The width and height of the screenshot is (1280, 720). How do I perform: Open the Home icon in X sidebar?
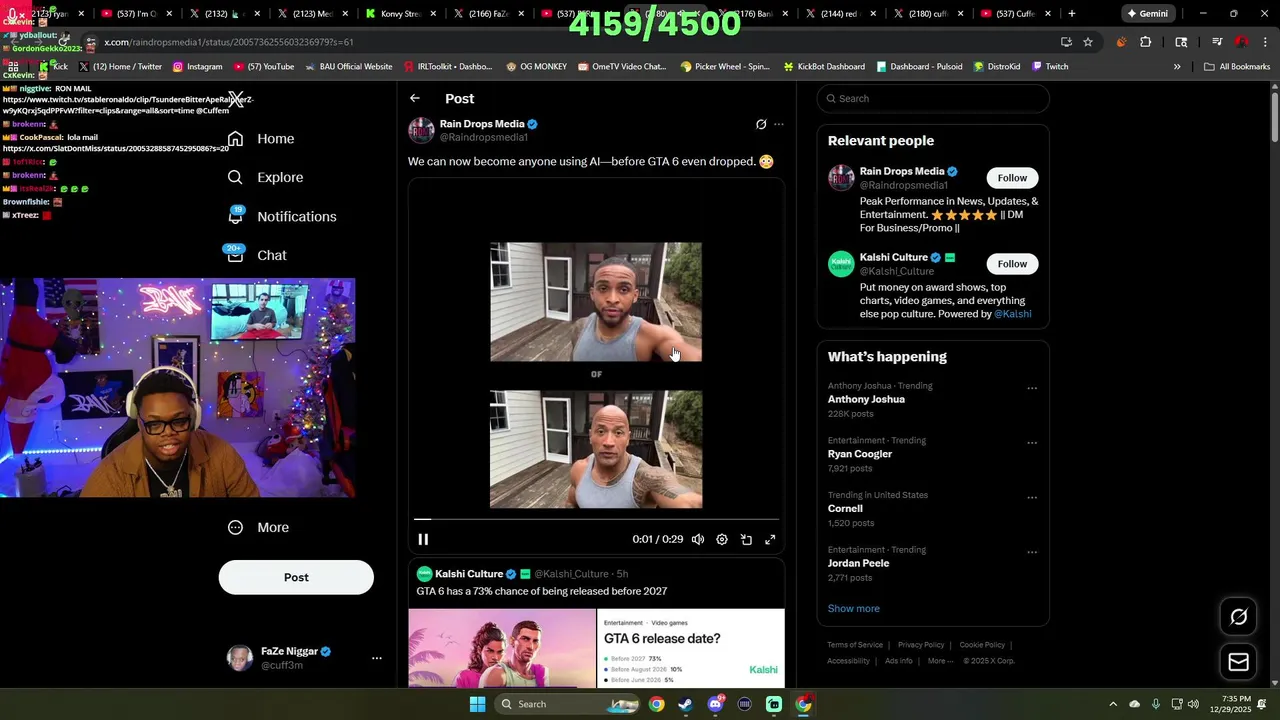click(235, 139)
